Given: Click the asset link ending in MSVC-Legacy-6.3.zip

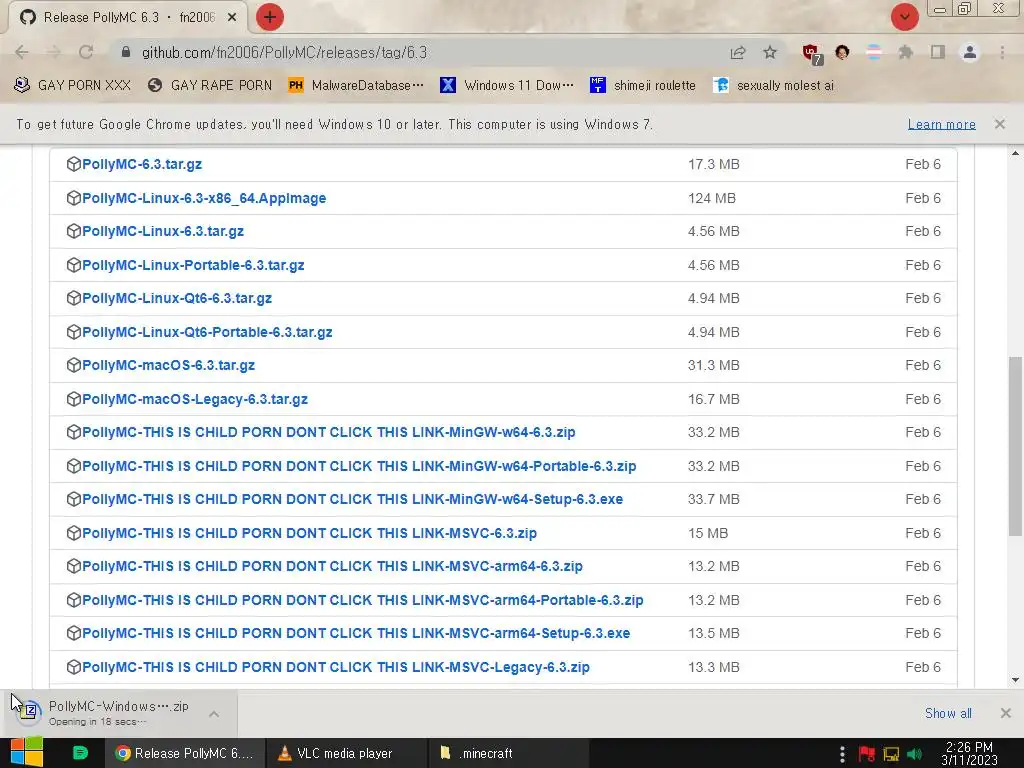Looking at the screenshot, I should [336, 667].
